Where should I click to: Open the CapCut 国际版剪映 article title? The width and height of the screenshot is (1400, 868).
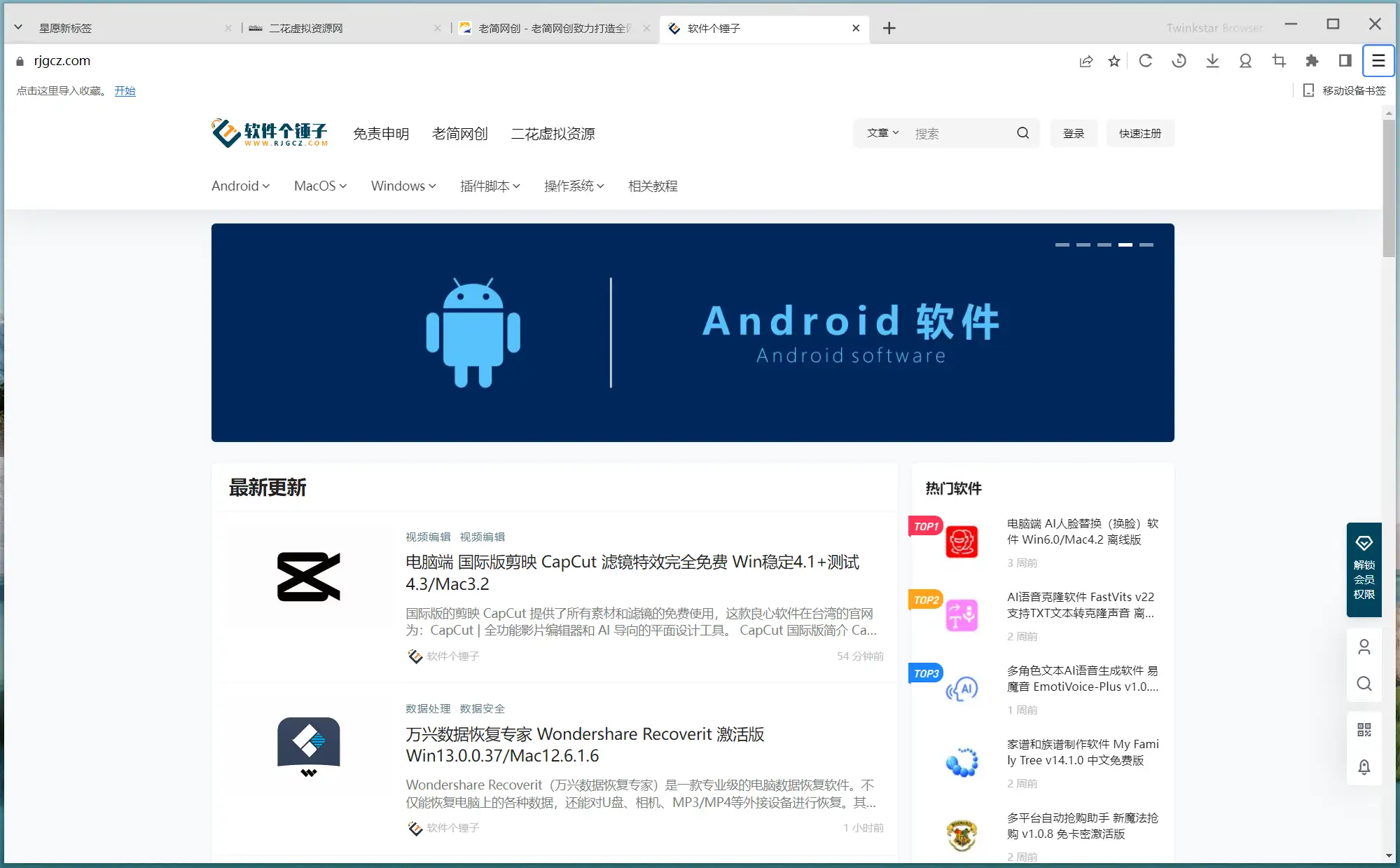632,572
